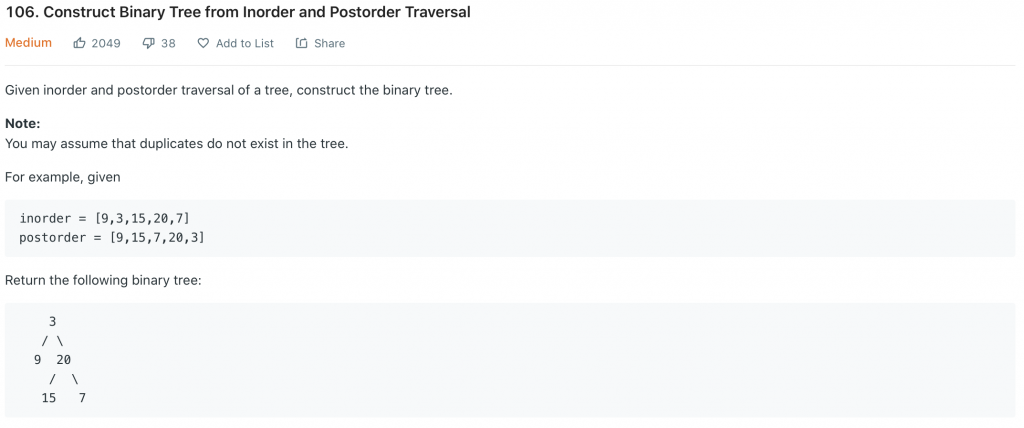
Task: Click the bold "Note:" heading
Action: coord(23,123)
